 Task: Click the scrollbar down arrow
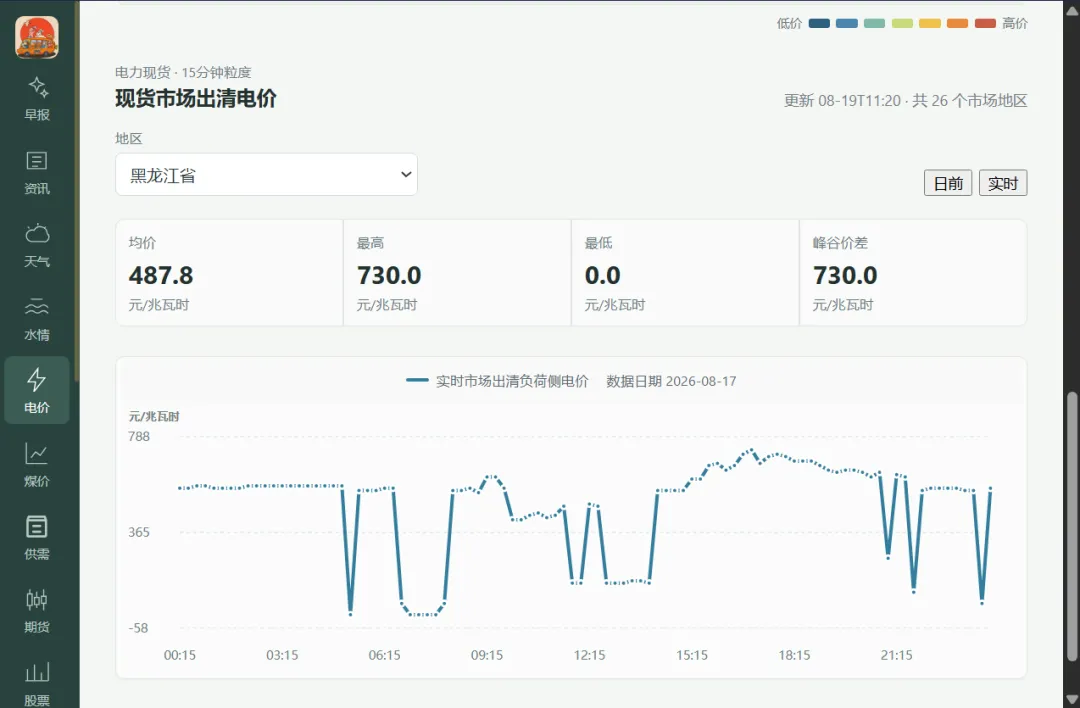pyautogui.click(x=1072, y=699)
